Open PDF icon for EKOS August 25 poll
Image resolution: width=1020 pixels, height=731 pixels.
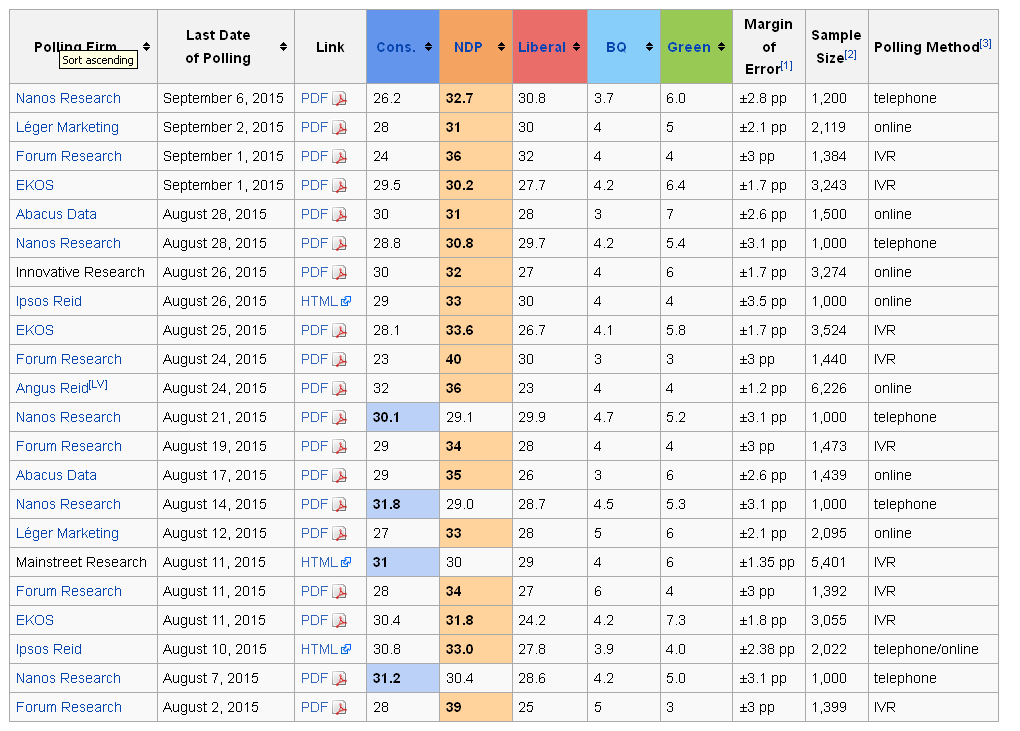(x=340, y=330)
